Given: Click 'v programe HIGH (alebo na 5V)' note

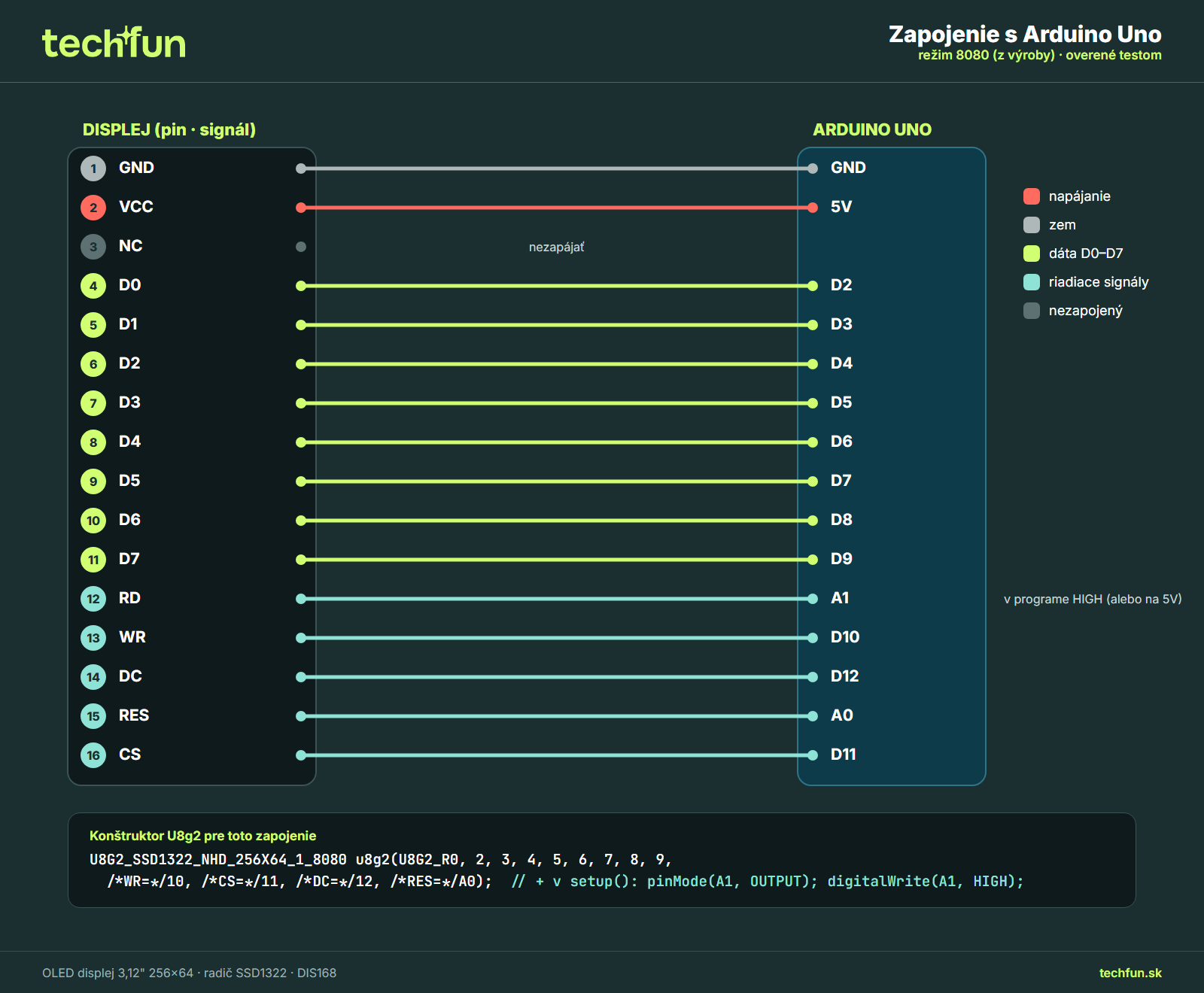Looking at the screenshot, I should pos(1093,599).
